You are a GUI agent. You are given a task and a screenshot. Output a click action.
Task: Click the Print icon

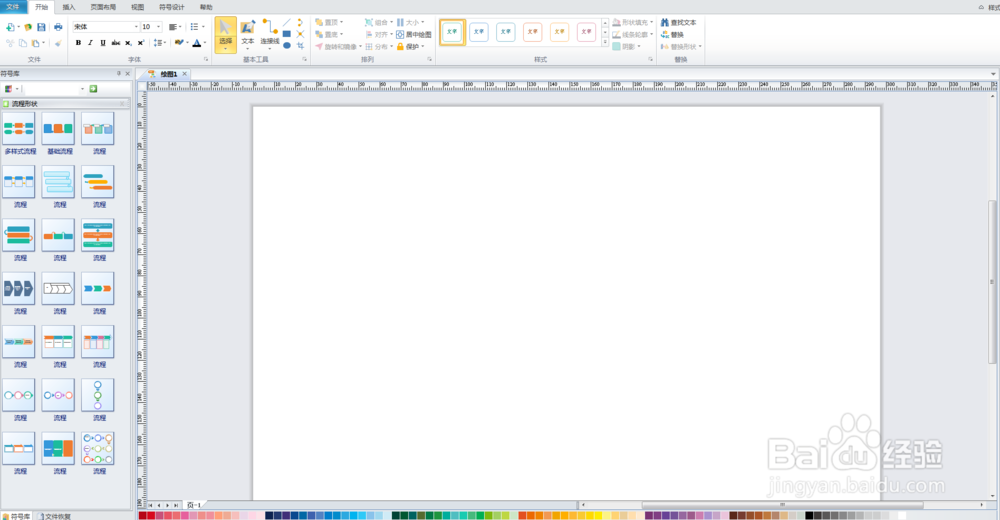[x=58, y=27]
